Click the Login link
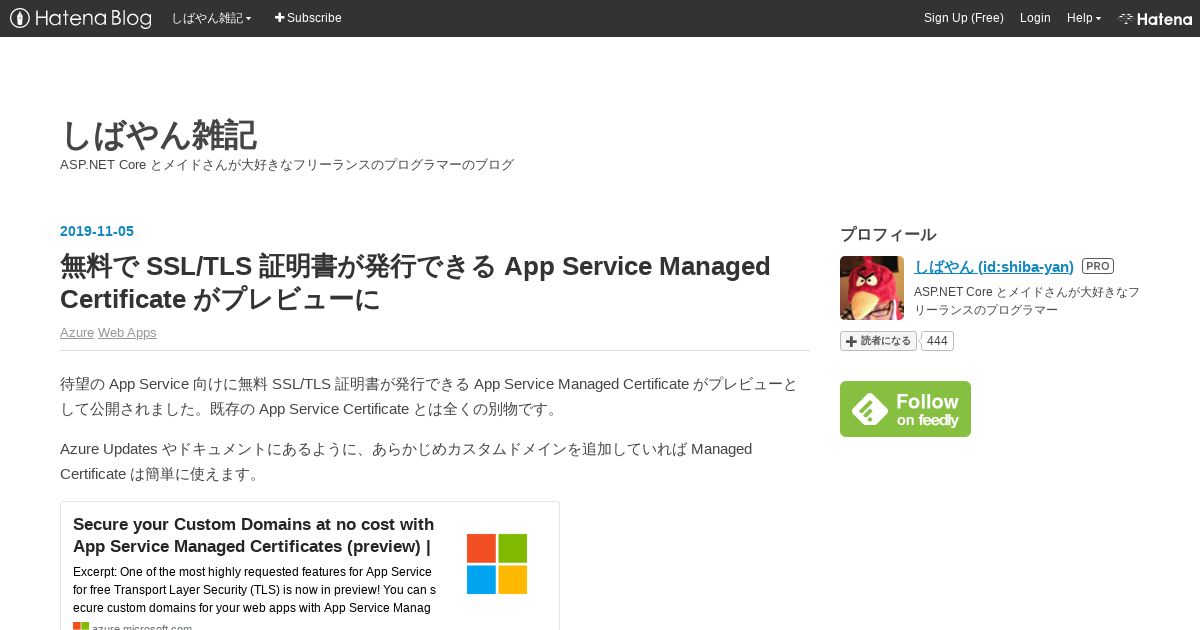Viewport: 1200px width, 630px height. (x=1035, y=18)
